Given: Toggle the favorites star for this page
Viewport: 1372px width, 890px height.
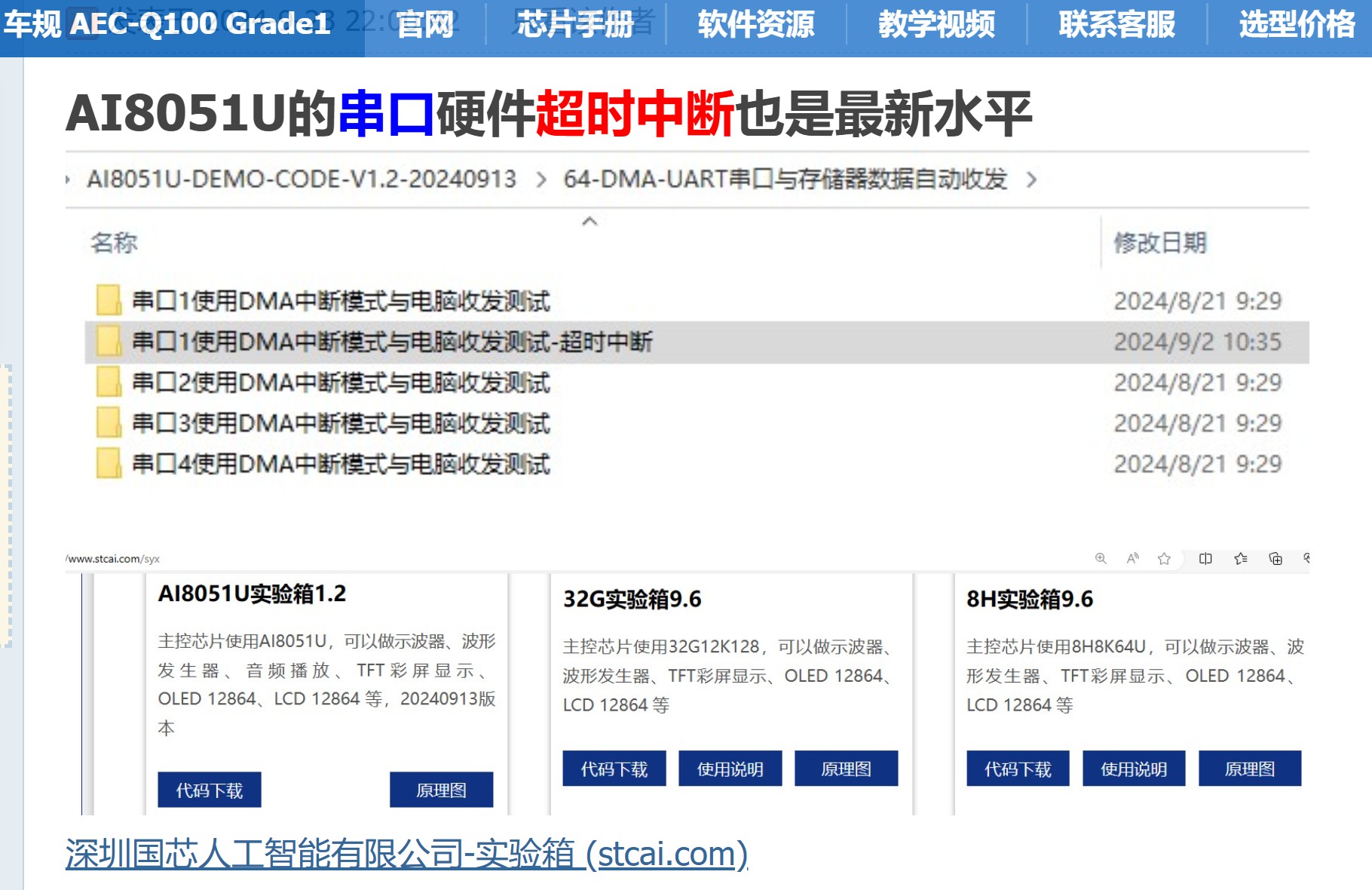Looking at the screenshot, I should coord(1165,559).
